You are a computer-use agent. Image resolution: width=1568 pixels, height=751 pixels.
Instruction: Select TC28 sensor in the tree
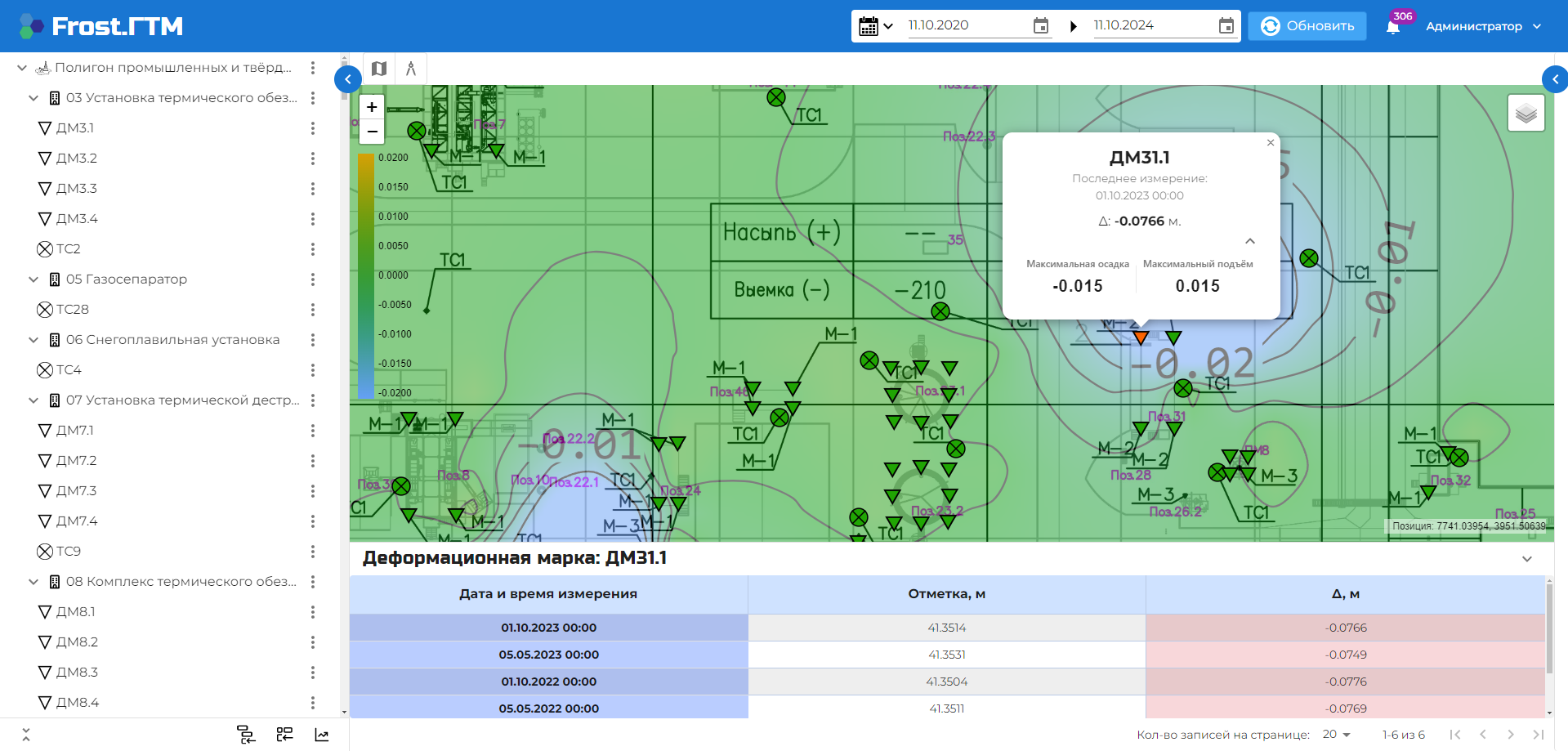[x=72, y=310]
